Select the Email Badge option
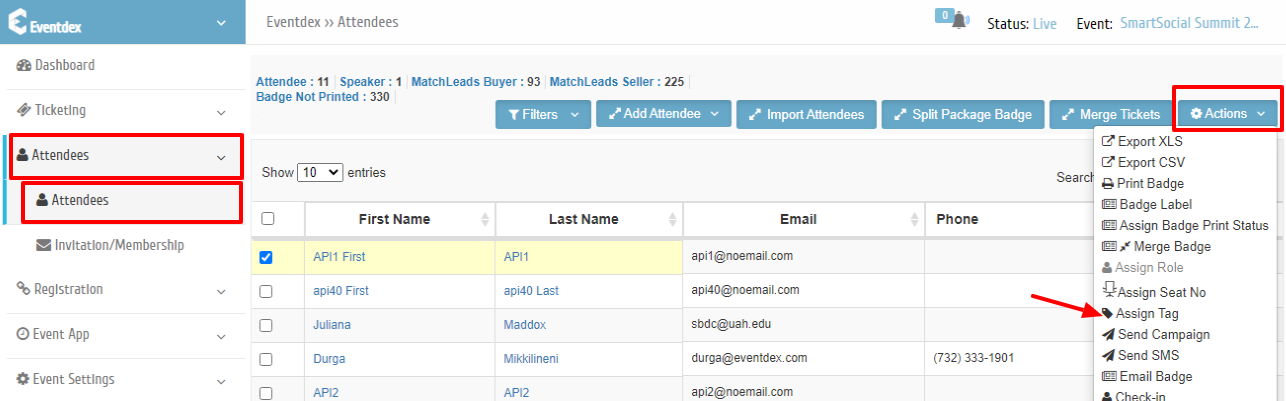The width and height of the screenshot is (1286, 401). 1147,376
